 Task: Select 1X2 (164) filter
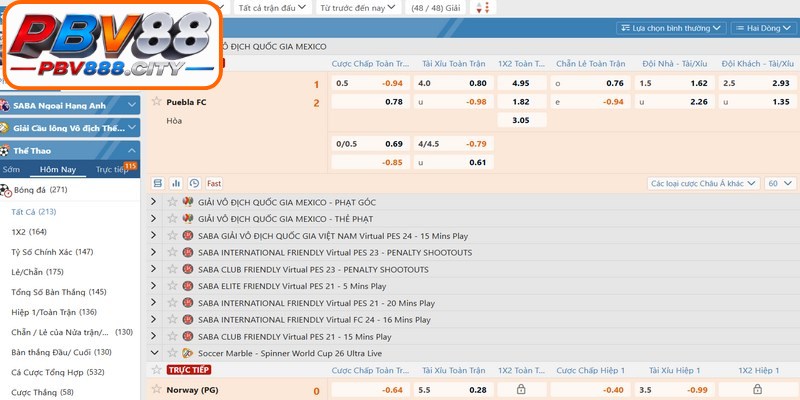(29, 232)
